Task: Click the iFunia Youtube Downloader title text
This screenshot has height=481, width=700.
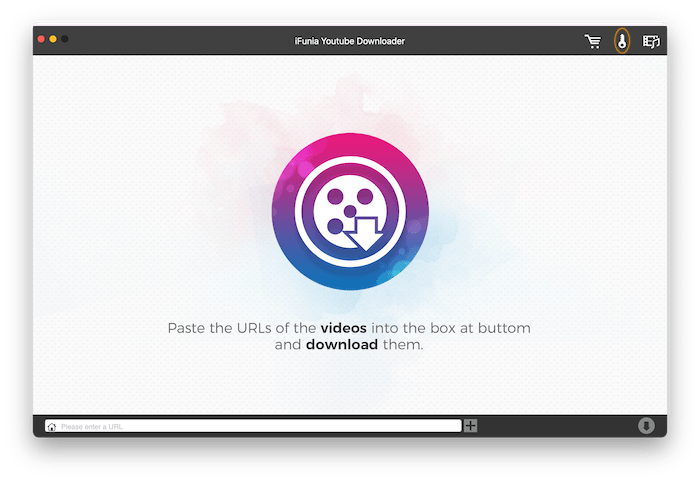Action: click(350, 41)
